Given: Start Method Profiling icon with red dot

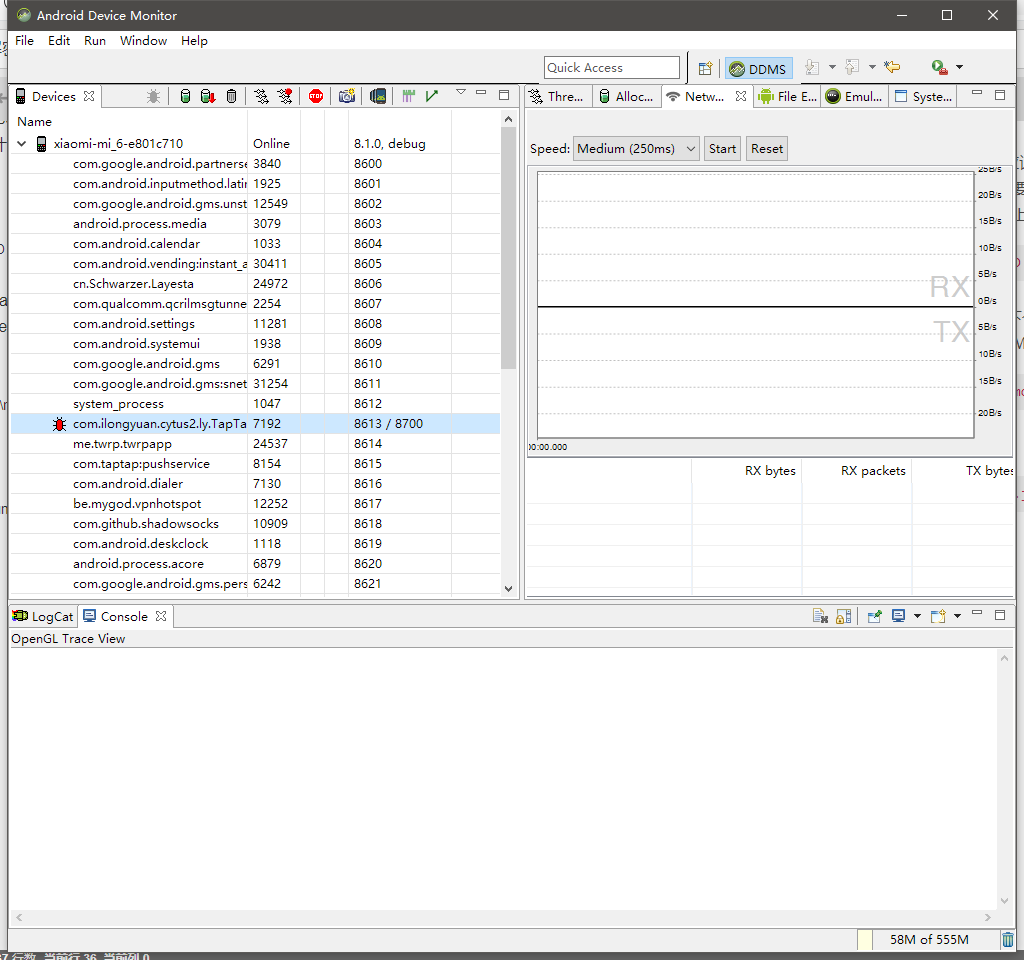Looking at the screenshot, I should pyautogui.click(x=285, y=97).
